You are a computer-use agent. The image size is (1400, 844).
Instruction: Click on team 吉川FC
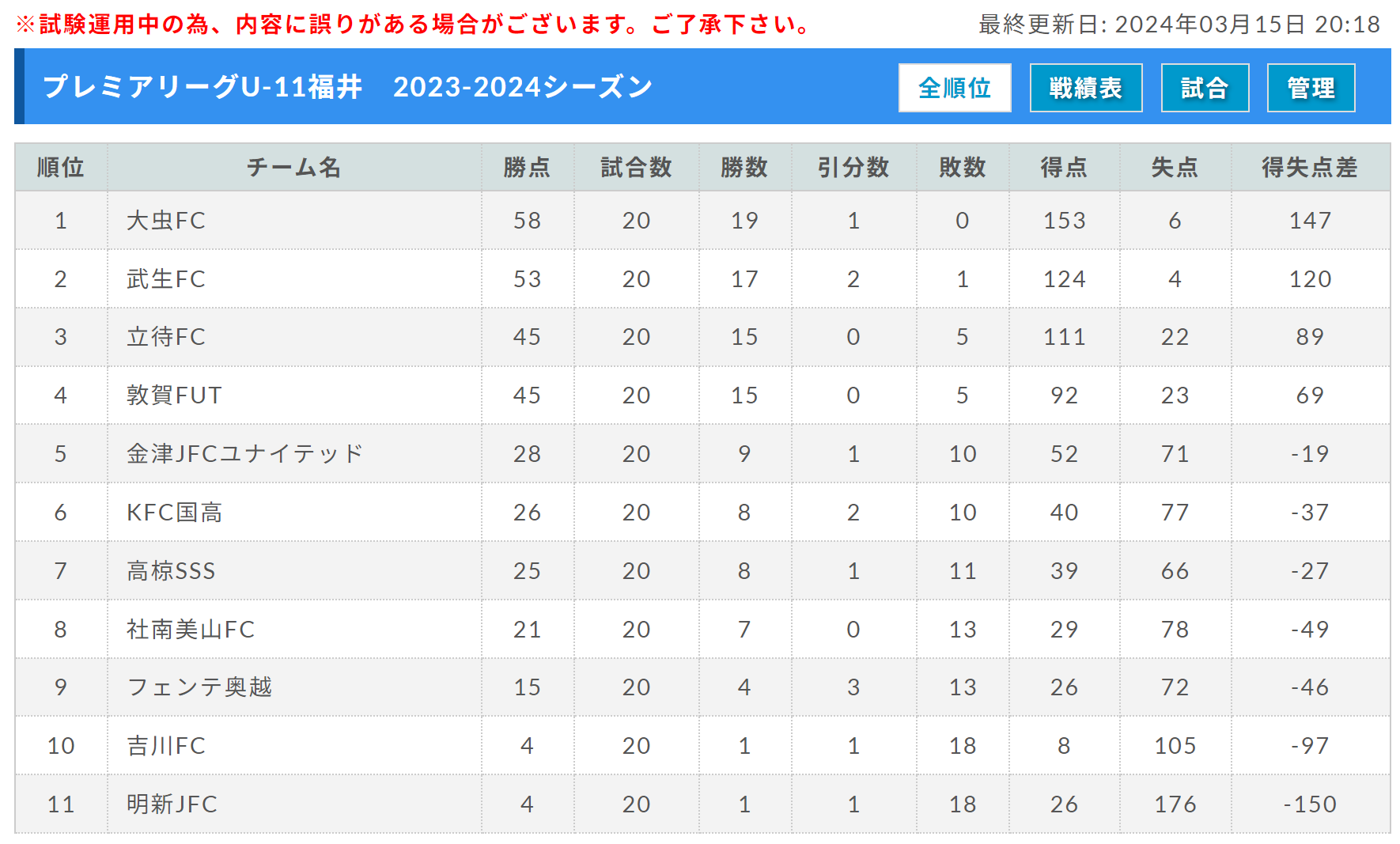tap(166, 746)
